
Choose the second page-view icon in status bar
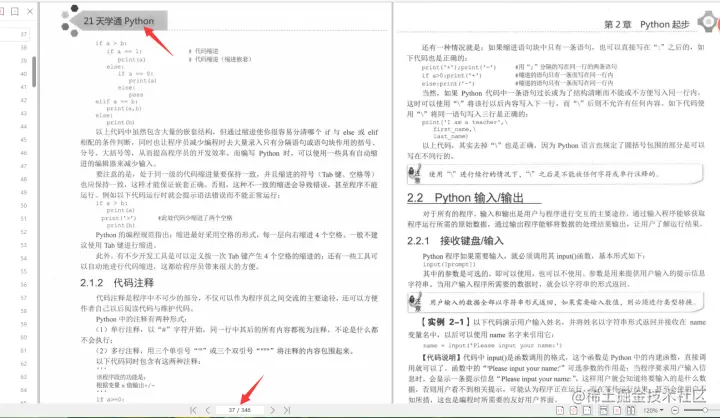pos(574,410)
